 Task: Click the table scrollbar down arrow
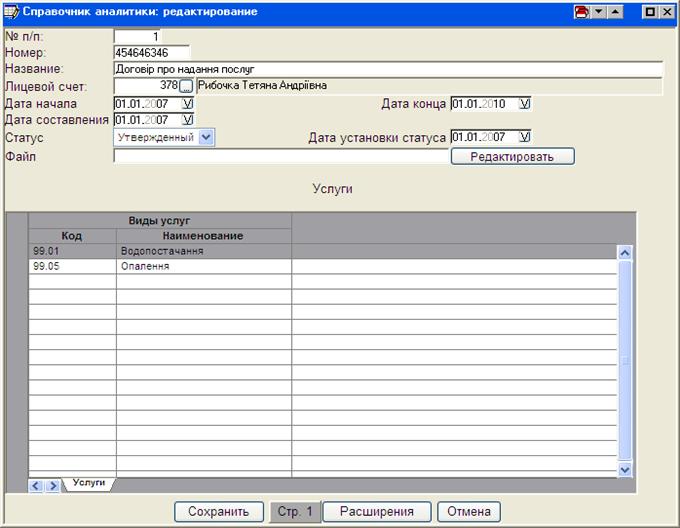pos(625,469)
